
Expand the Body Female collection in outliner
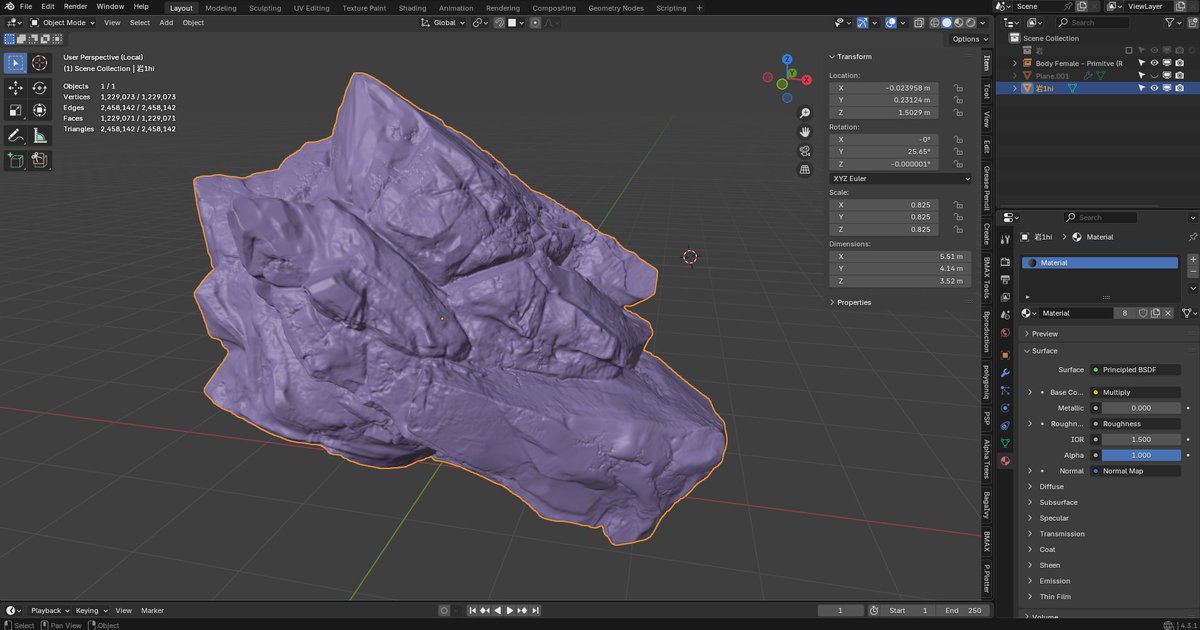pos(1015,63)
